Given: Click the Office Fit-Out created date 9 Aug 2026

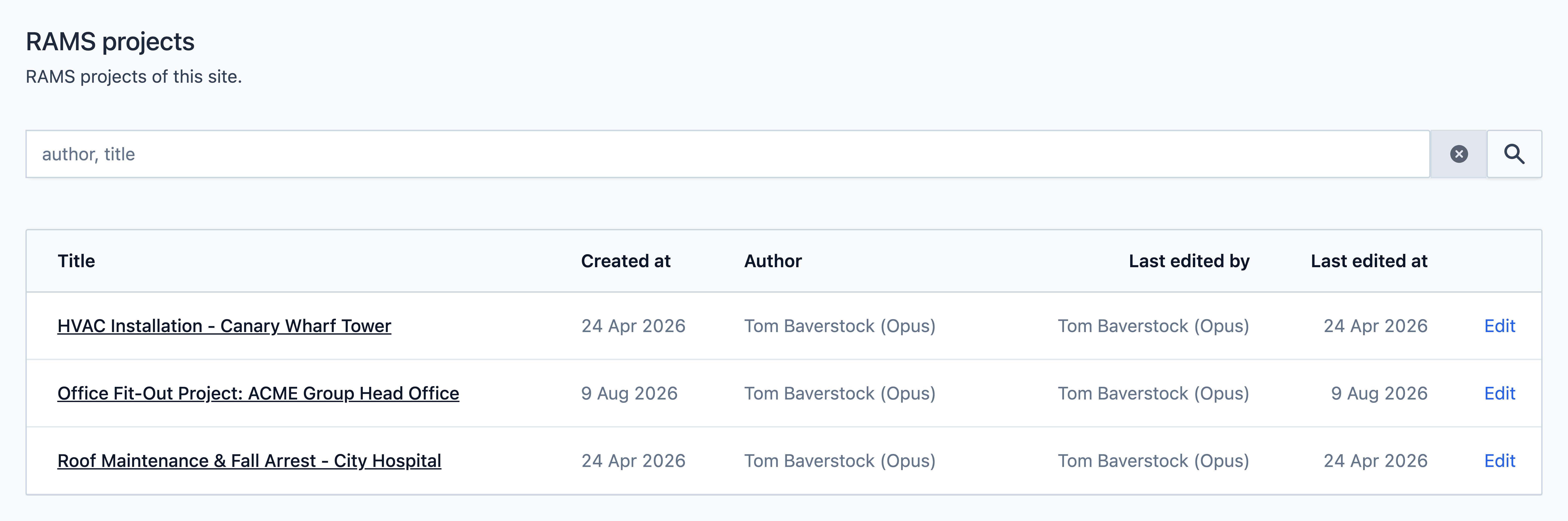Looking at the screenshot, I should pos(629,394).
